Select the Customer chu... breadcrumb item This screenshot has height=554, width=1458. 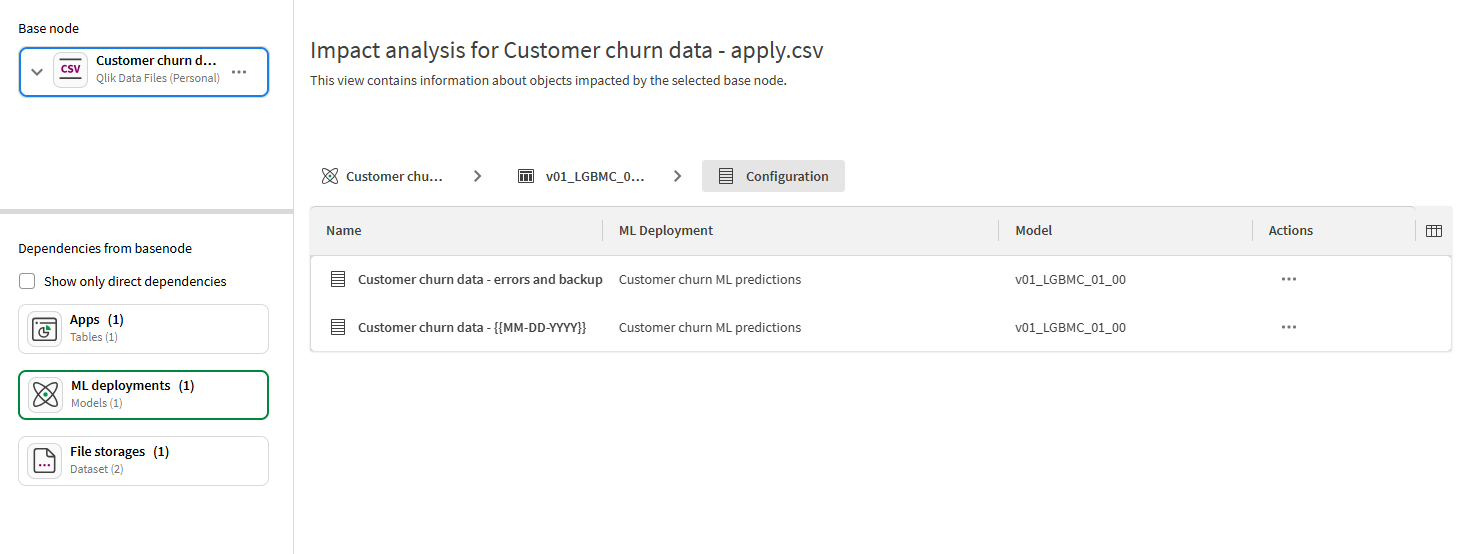pos(383,176)
